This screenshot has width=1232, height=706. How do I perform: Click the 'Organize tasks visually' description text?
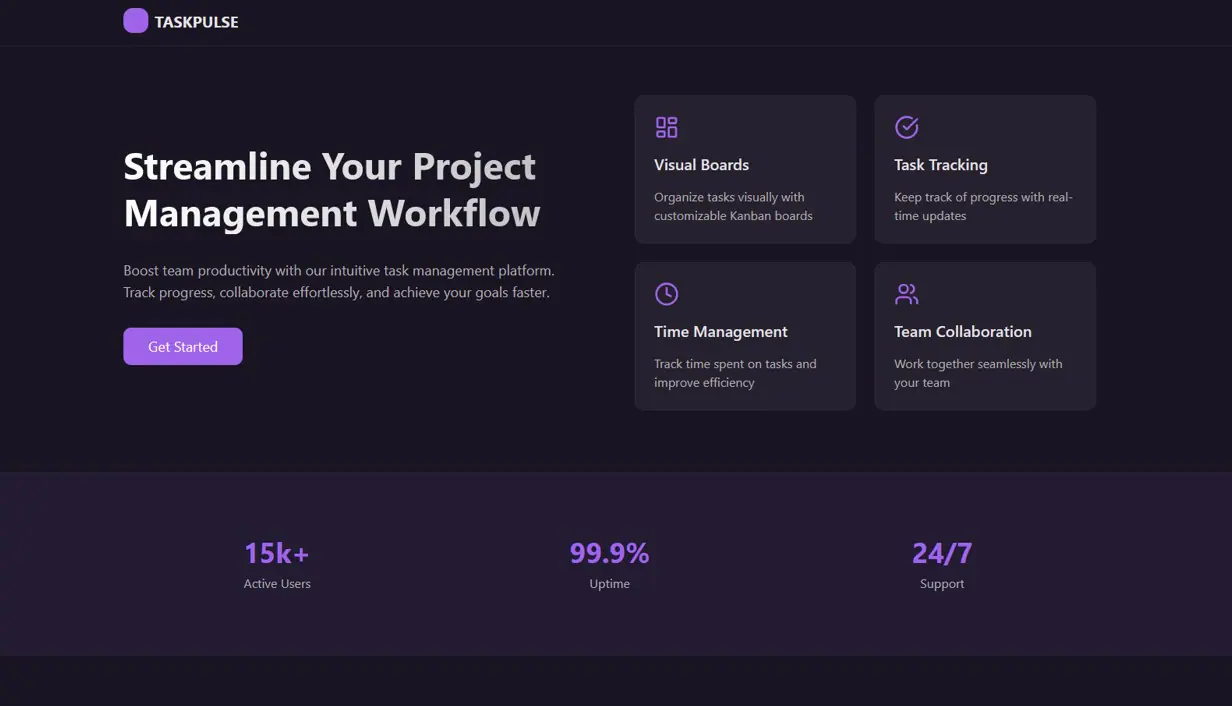coord(733,206)
